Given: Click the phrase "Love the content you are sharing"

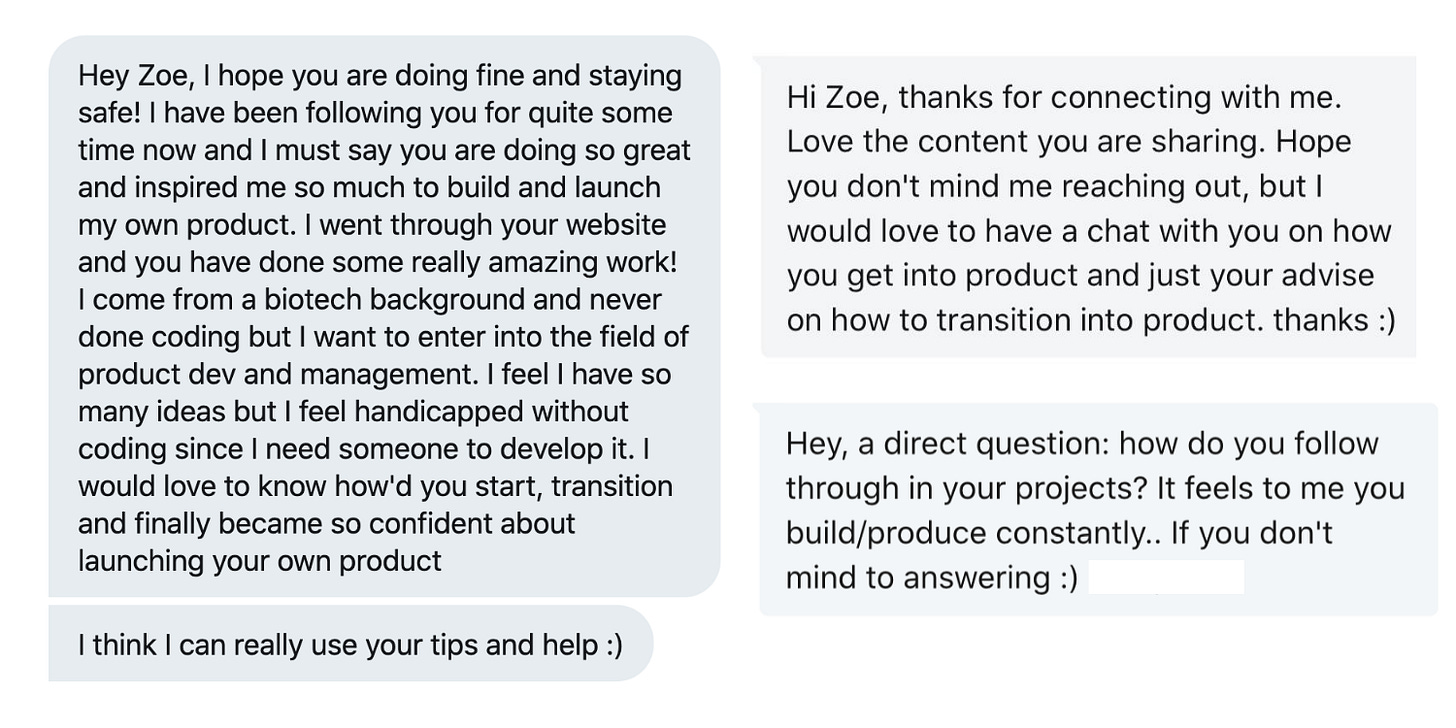Looking at the screenshot, I should click(1024, 142).
